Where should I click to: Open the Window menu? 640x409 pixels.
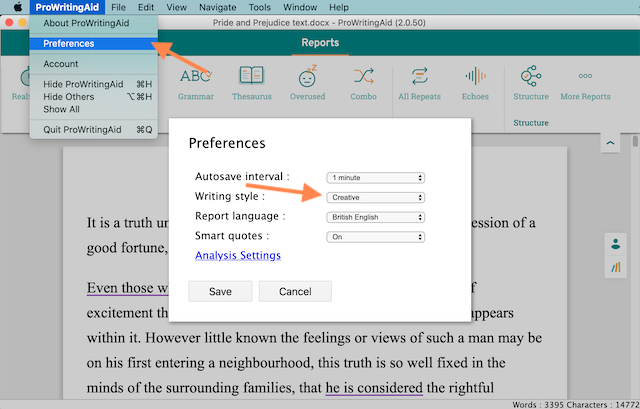point(300,7)
